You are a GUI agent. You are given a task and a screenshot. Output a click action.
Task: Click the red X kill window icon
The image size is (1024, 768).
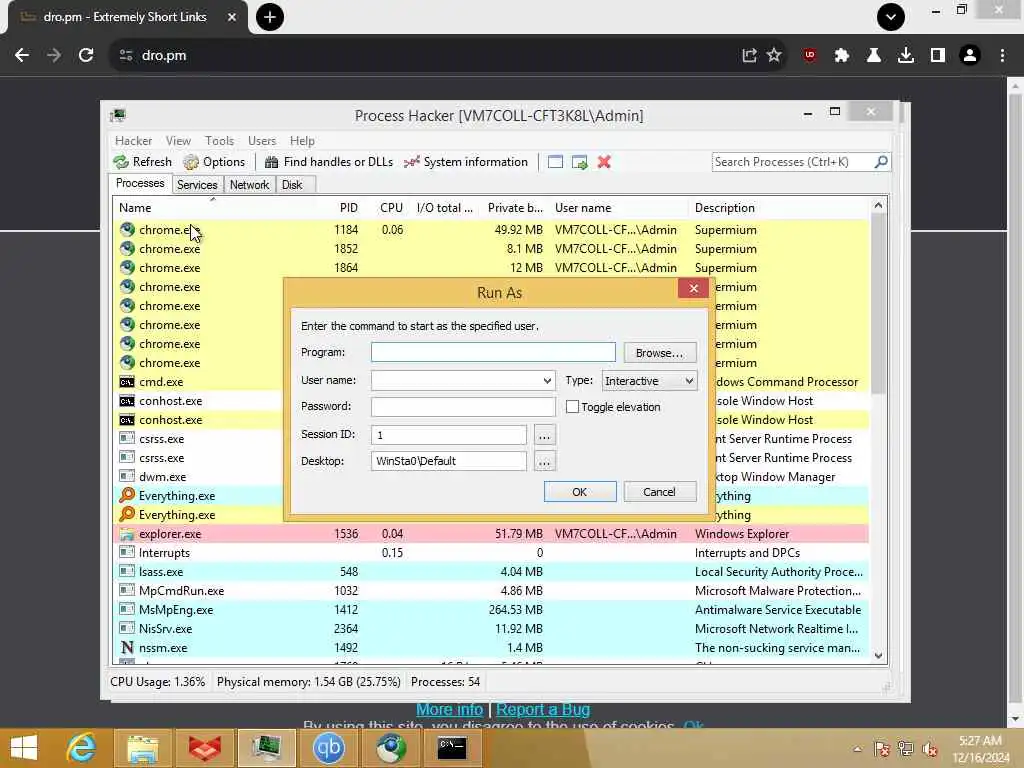[604, 162]
